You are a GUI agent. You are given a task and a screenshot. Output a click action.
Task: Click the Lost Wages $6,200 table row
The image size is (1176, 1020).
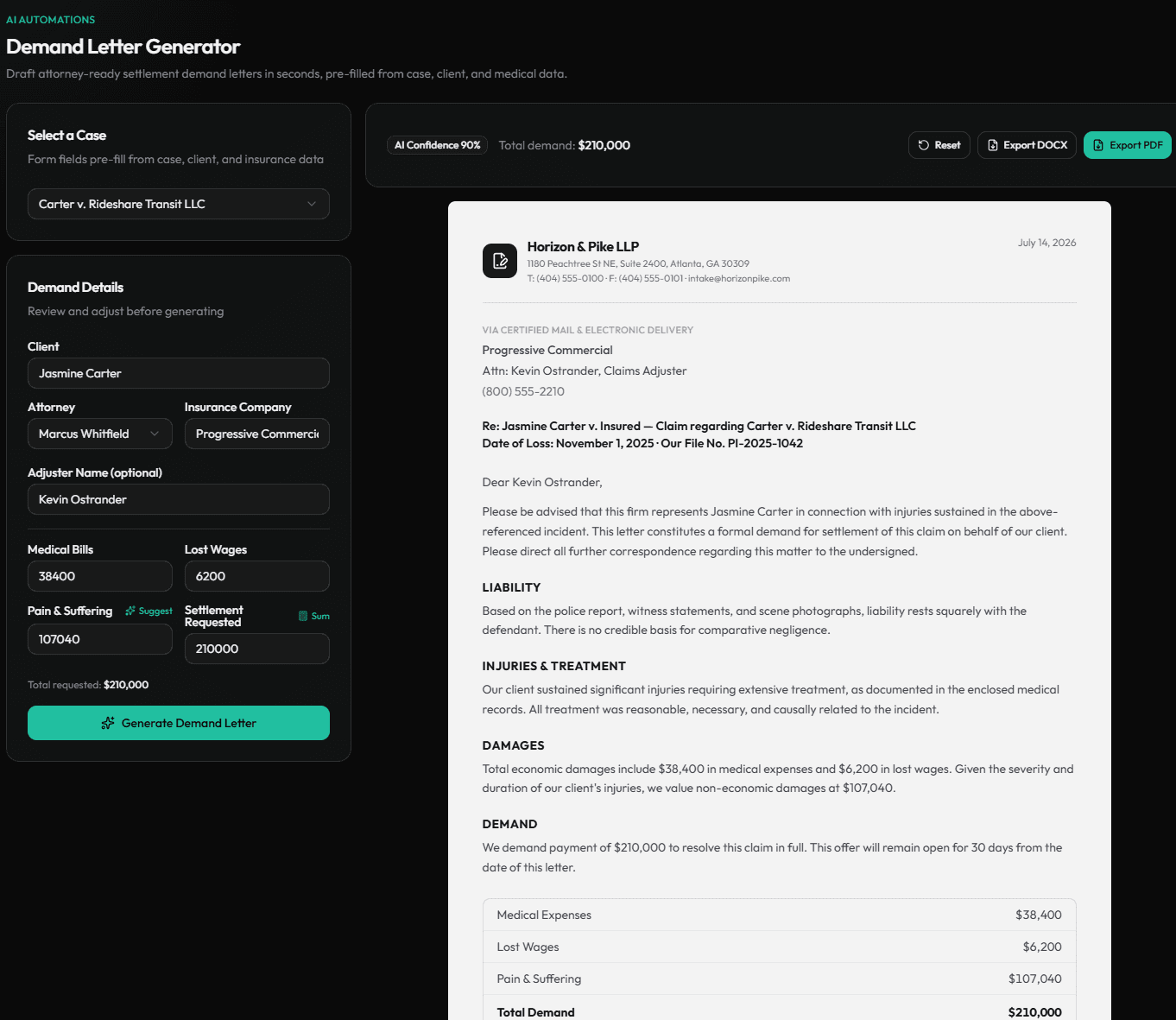tap(780, 947)
